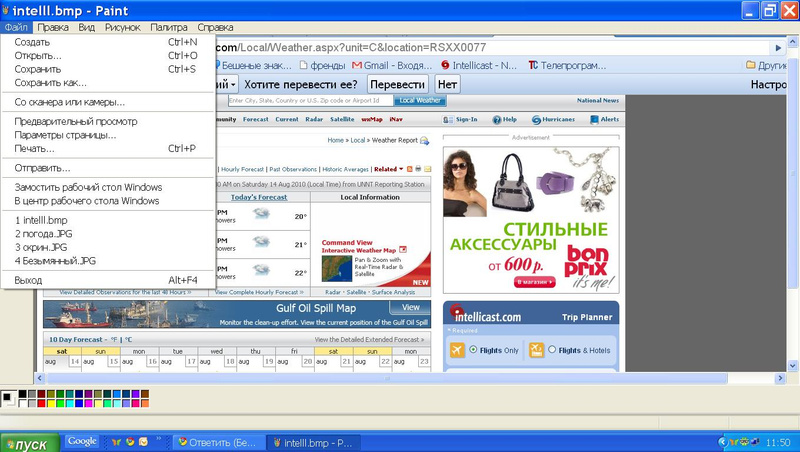Screen dimensions: 800x452
Task: Choose 'Сохранить как...' from the File menu
Action: [50, 83]
